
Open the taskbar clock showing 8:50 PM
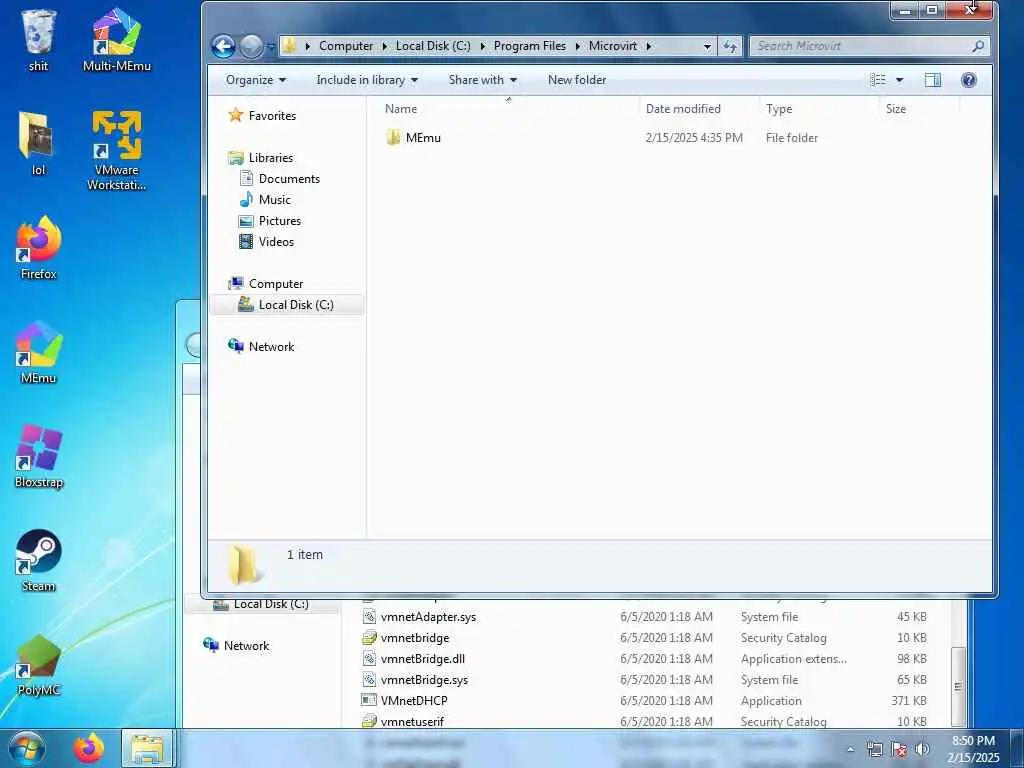(x=973, y=749)
